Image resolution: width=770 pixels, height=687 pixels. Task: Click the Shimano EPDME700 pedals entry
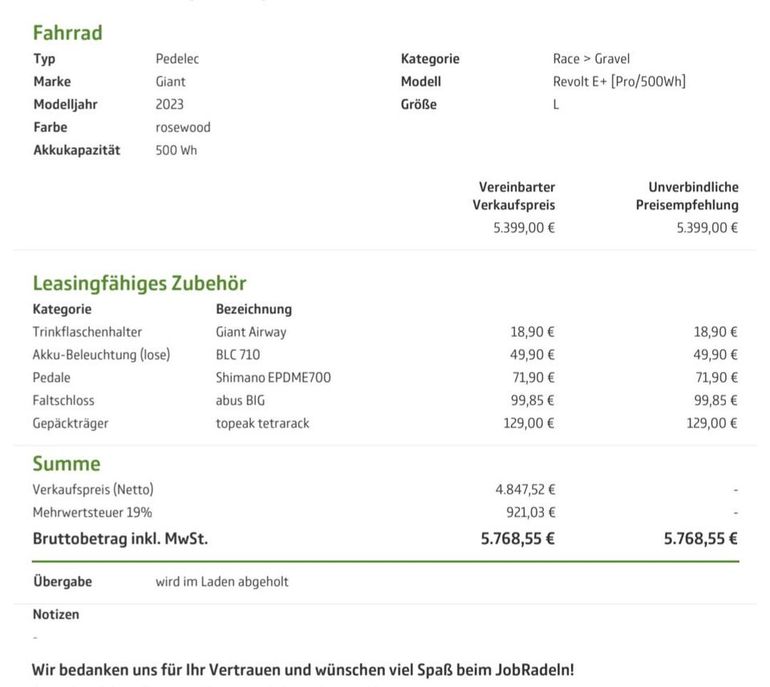pyautogui.click(x=273, y=378)
